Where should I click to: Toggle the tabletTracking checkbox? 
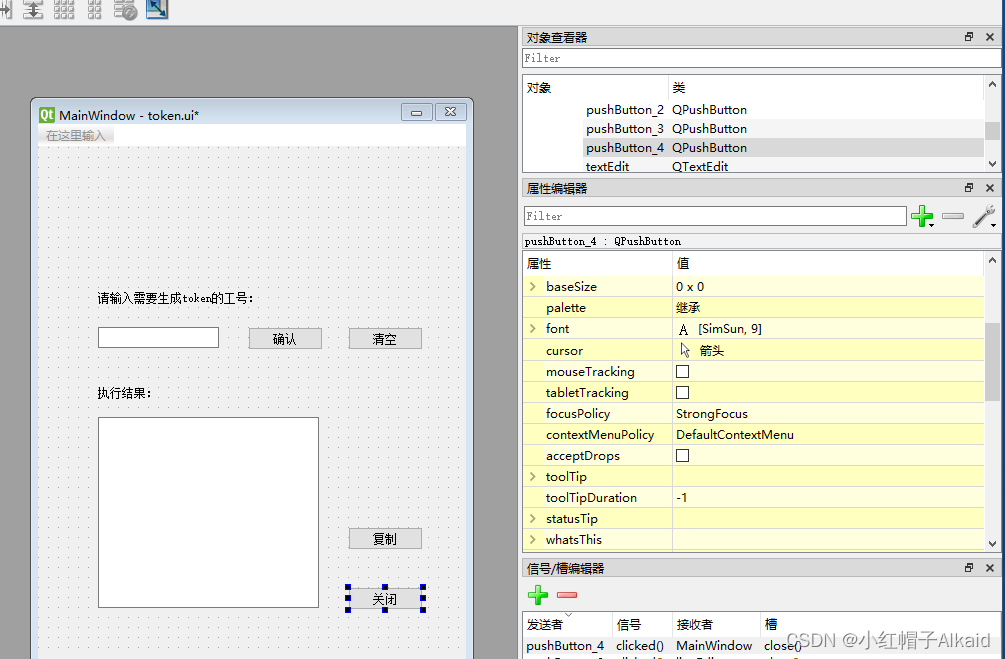pyautogui.click(x=683, y=392)
